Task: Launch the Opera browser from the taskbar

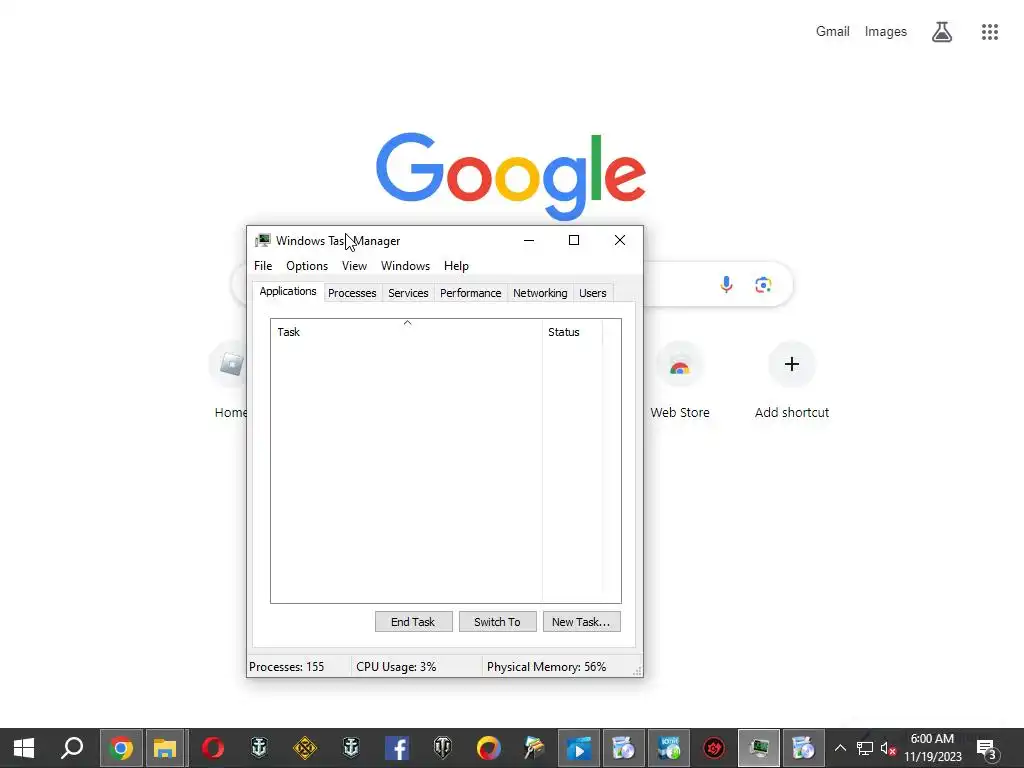Action: coord(213,748)
